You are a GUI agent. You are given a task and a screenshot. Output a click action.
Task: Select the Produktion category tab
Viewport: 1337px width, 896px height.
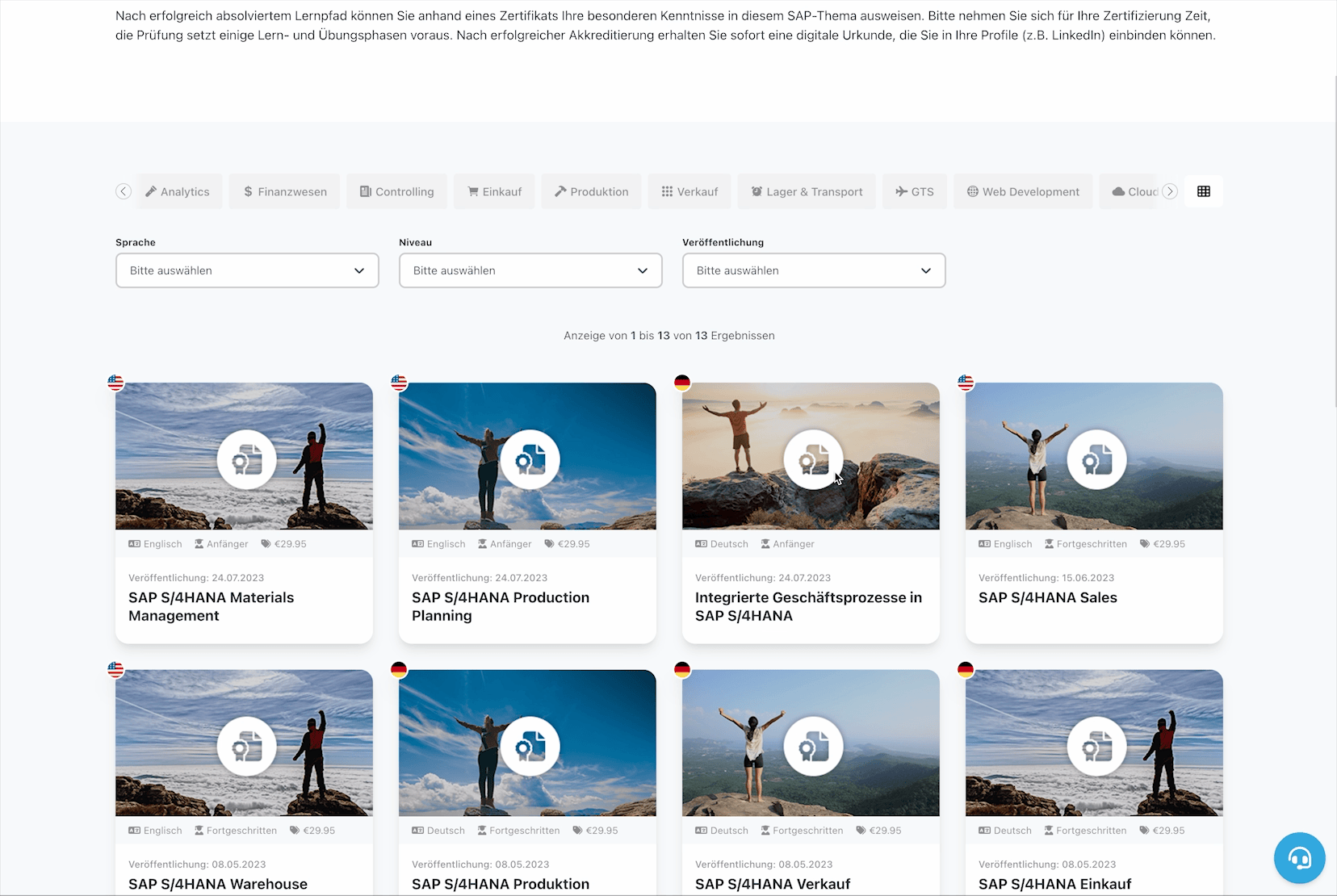(x=591, y=191)
